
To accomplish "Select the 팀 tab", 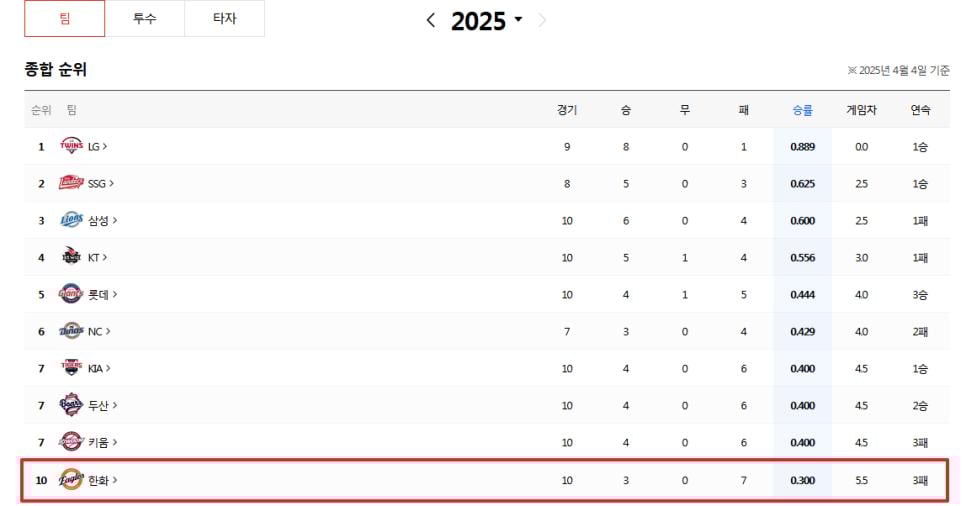I will [64, 19].
